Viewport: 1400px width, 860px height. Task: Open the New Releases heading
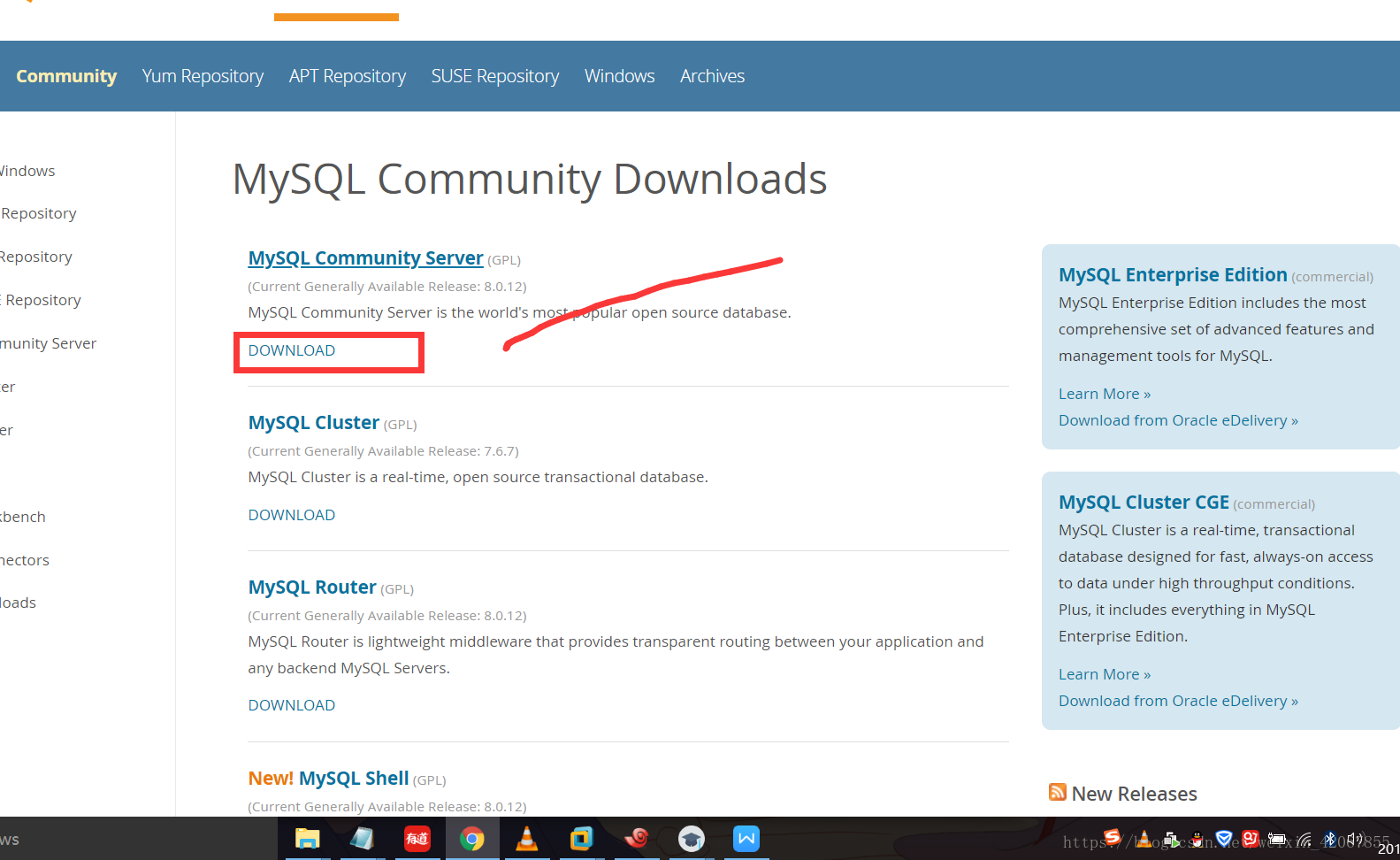[x=1134, y=794]
